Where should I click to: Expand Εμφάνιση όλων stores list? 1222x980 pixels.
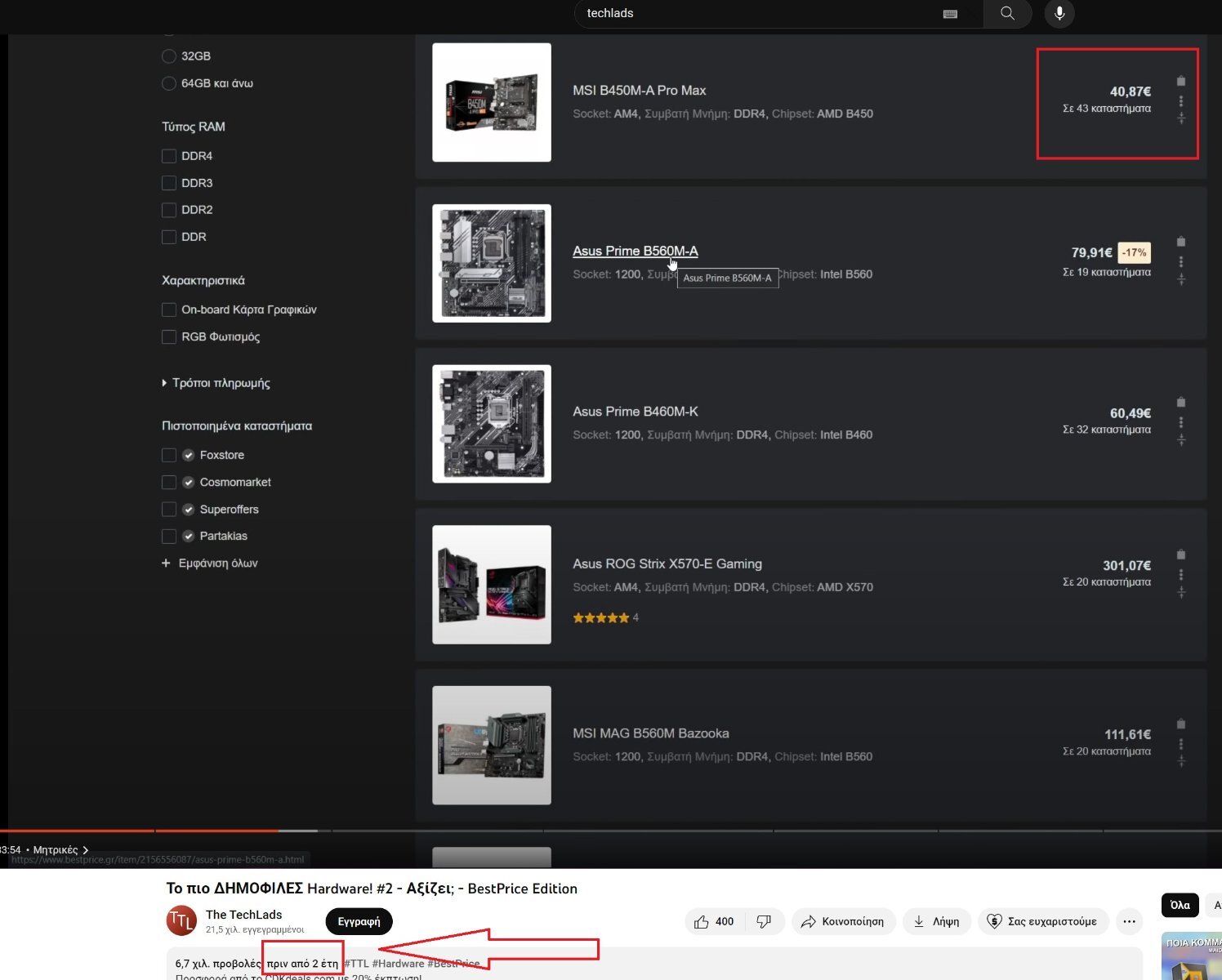pos(210,563)
